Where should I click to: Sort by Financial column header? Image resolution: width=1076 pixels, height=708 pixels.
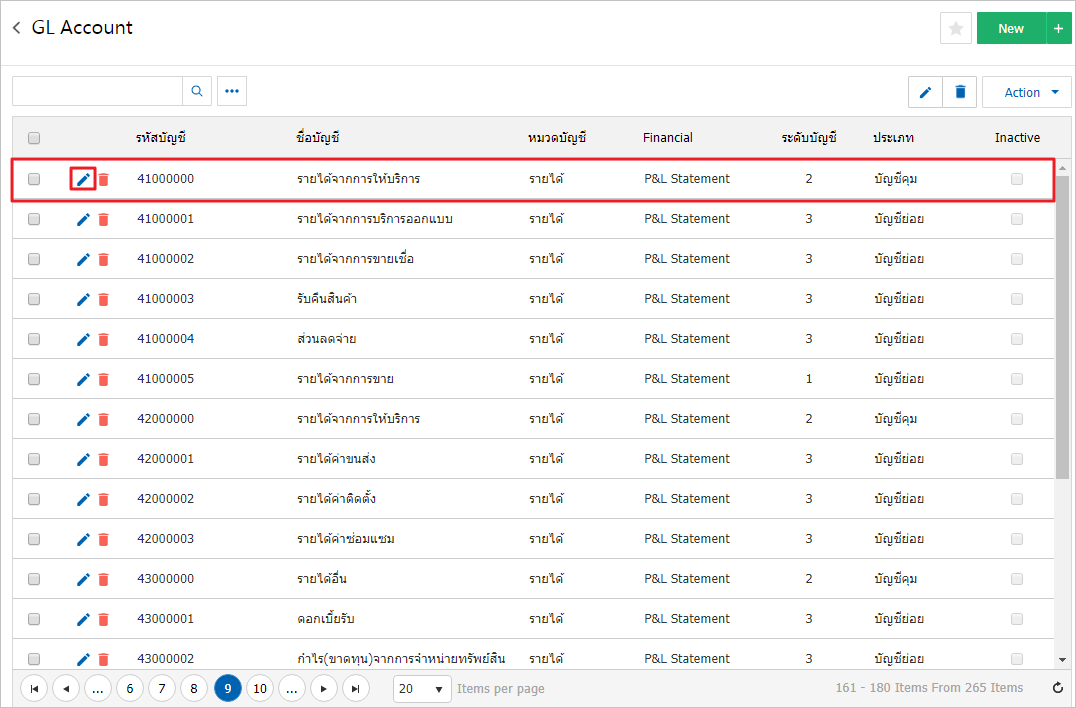pos(668,138)
